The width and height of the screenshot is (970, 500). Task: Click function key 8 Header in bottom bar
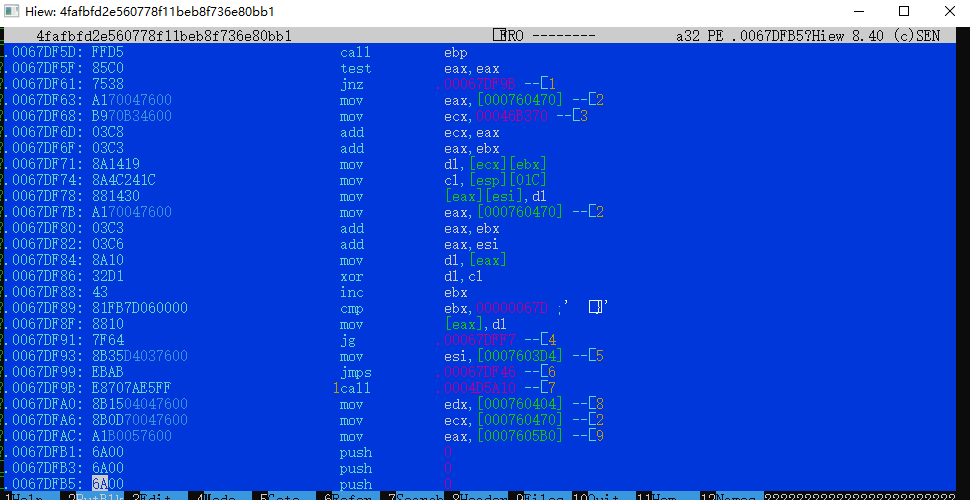pyautogui.click(x=480, y=497)
